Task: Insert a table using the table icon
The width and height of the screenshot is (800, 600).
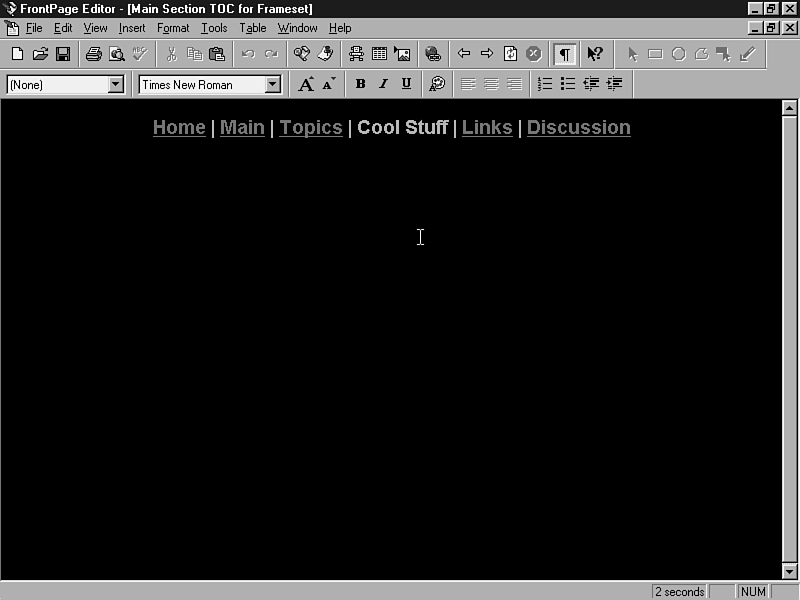Action: (379, 54)
